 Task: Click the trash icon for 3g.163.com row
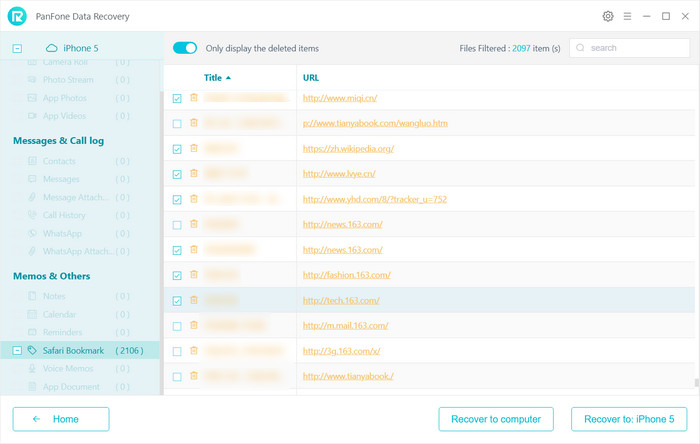(x=194, y=351)
